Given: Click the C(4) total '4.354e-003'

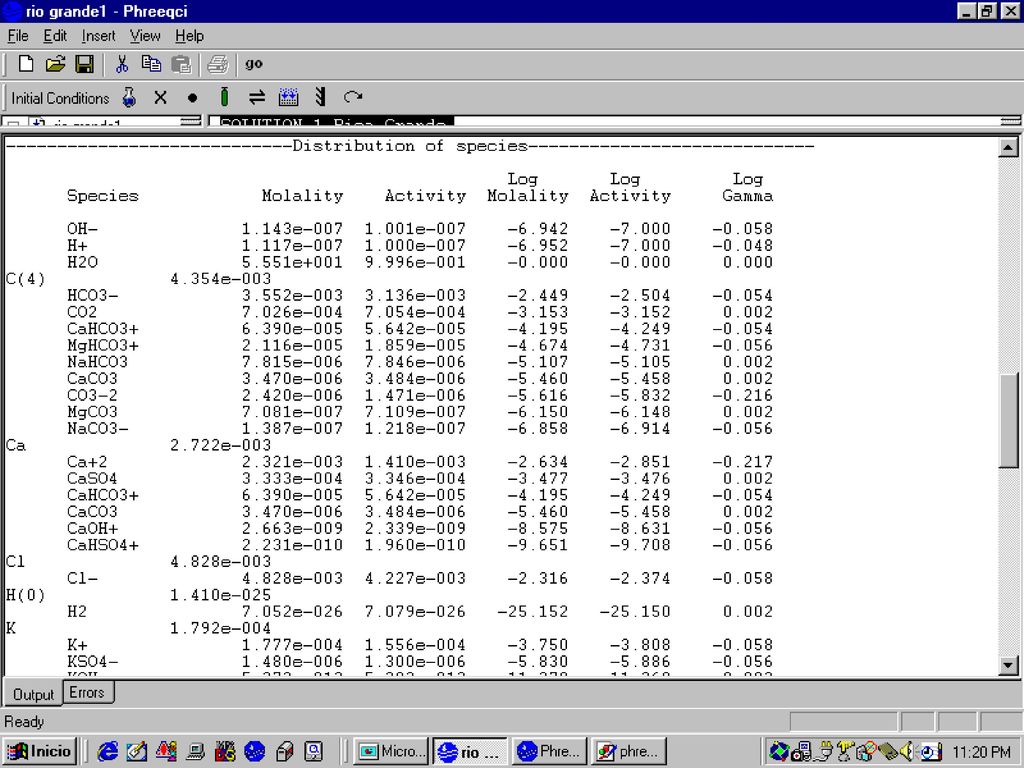Looking at the screenshot, I should (220, 280).
